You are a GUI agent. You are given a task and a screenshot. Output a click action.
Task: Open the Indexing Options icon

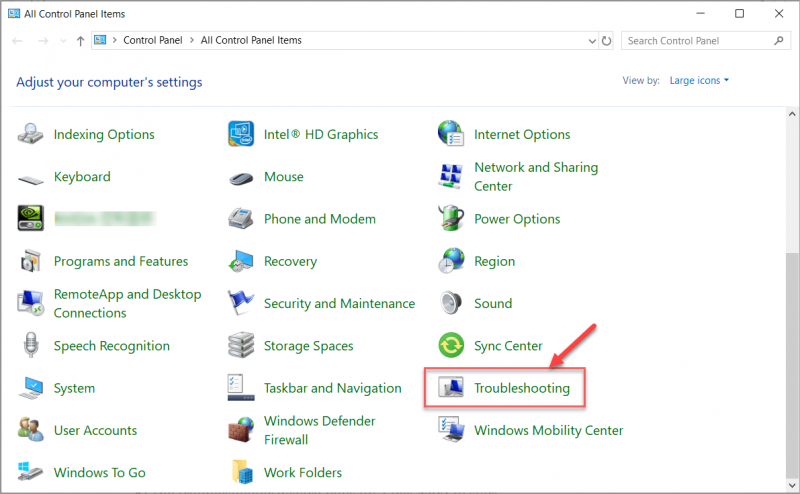30,134
